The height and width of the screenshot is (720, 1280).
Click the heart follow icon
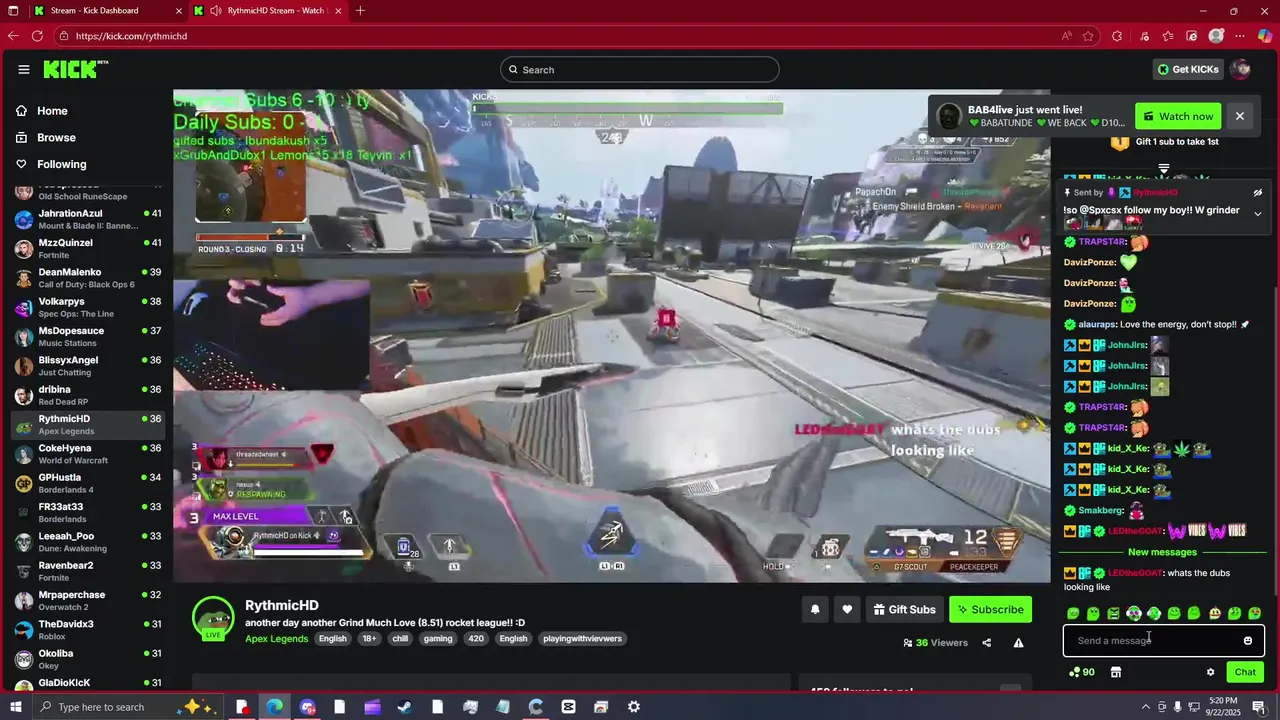pyautogui.click(x=847, y=609)
